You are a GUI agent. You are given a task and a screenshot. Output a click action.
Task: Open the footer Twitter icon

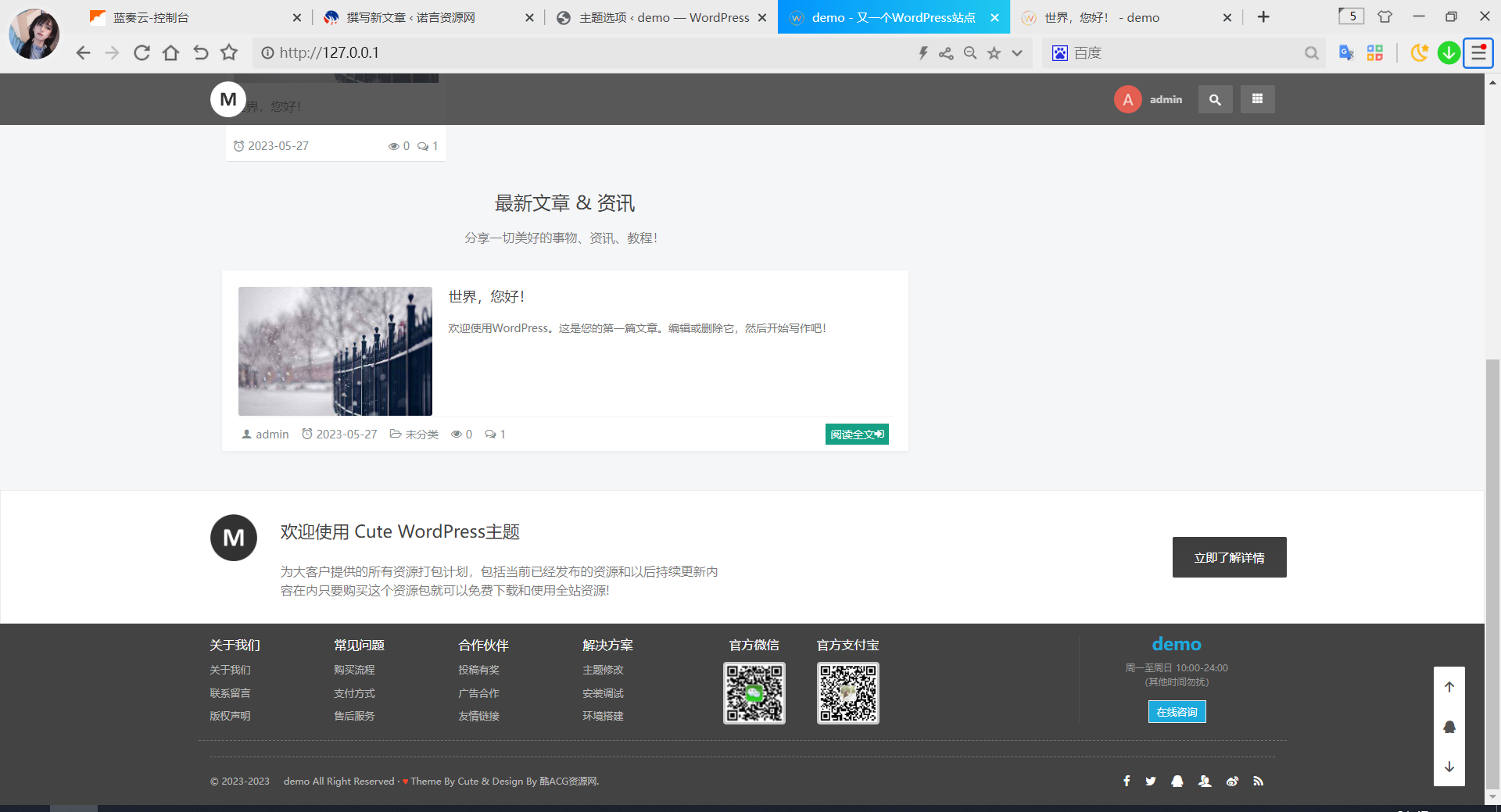click(1151, 781)
